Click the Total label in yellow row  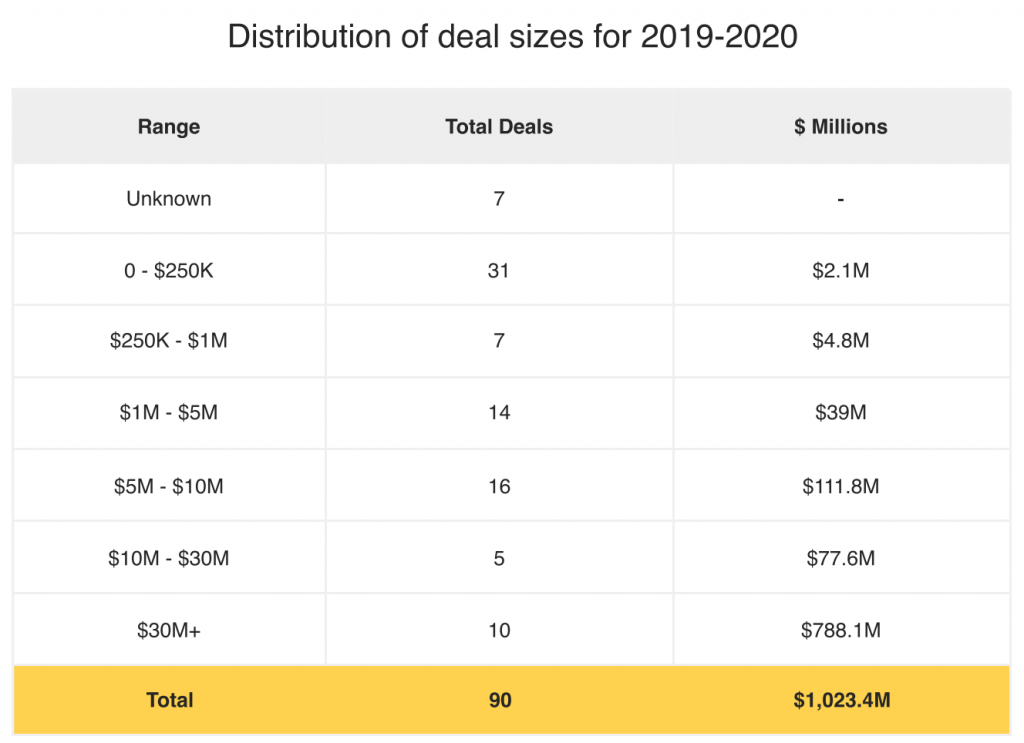pos(170,700)
